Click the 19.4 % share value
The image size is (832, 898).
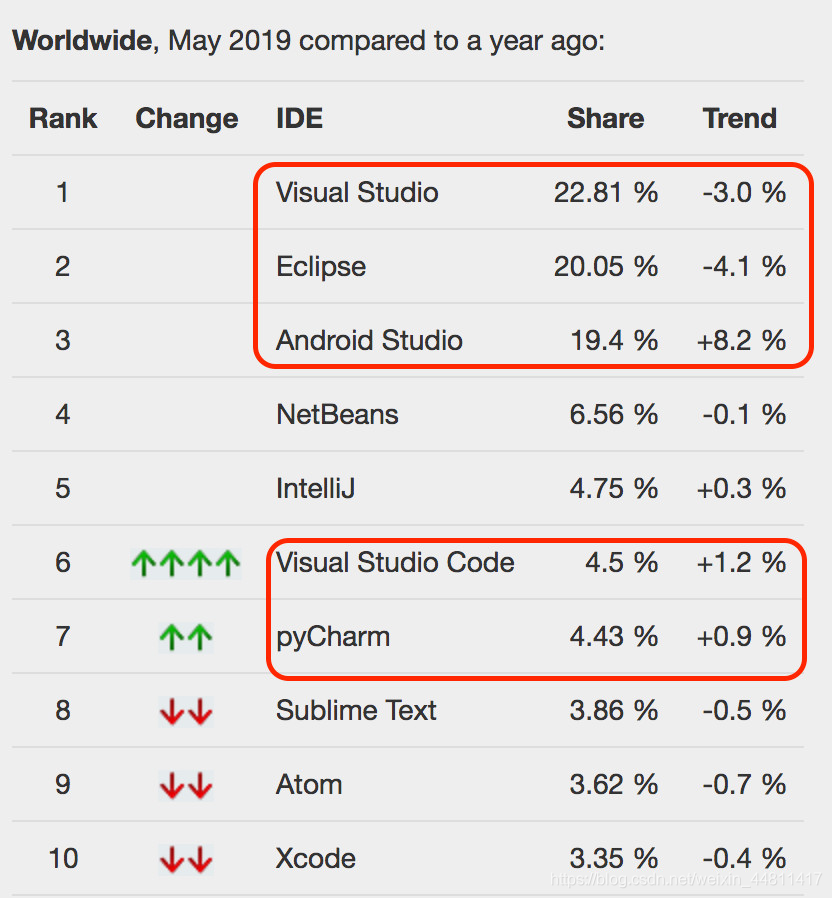click(x=614, y=340)
